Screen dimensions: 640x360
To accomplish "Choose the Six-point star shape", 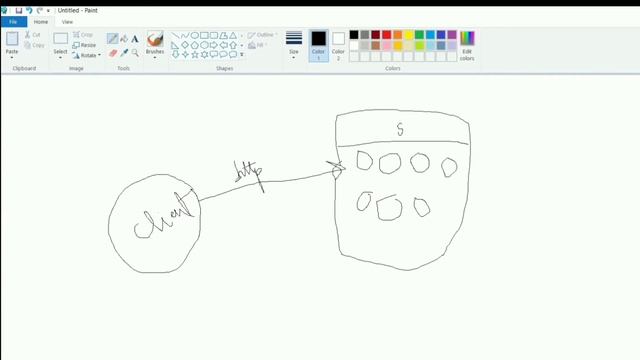I will pos(204,54).
